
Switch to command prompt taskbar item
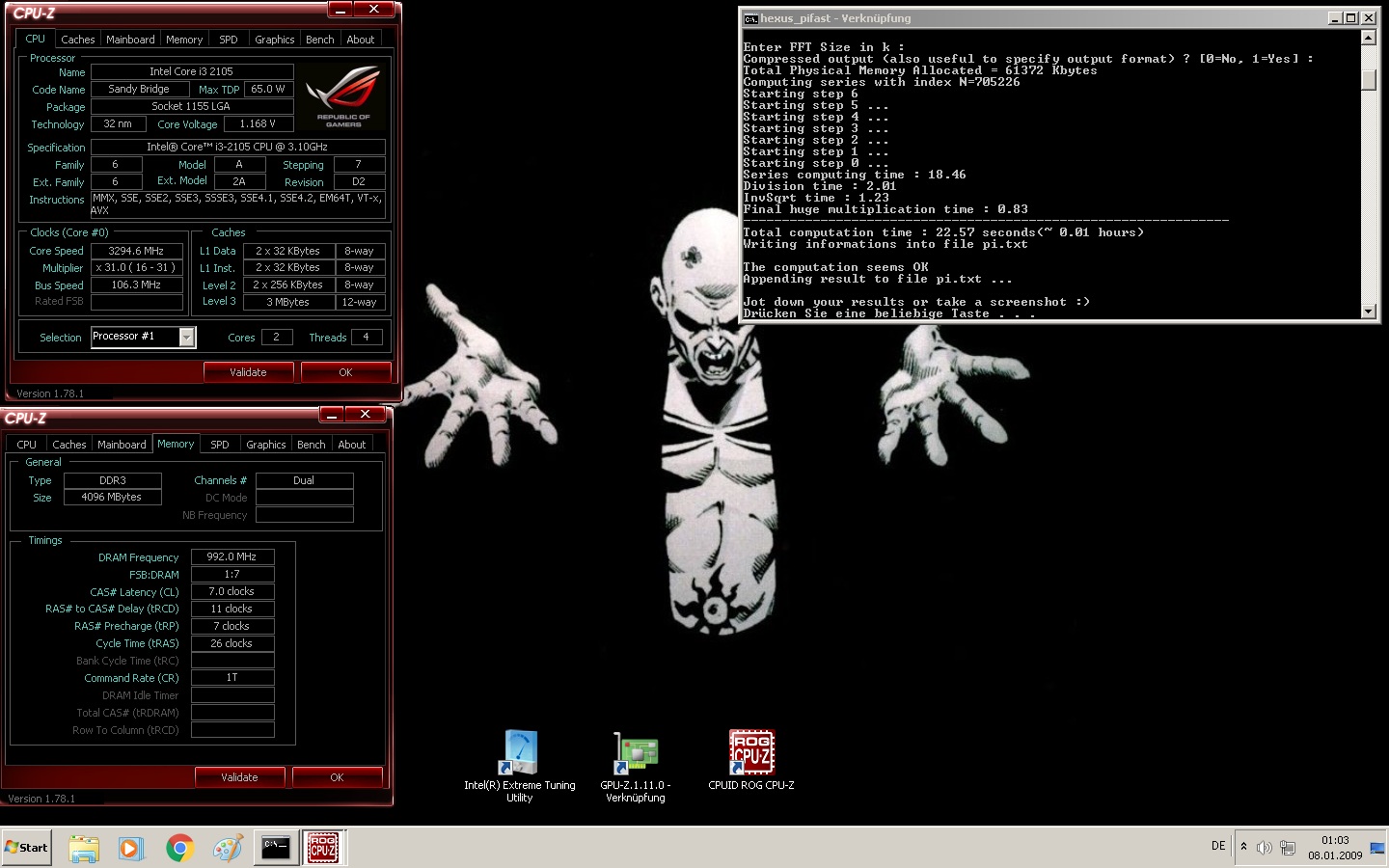click(x=276, y=848)
